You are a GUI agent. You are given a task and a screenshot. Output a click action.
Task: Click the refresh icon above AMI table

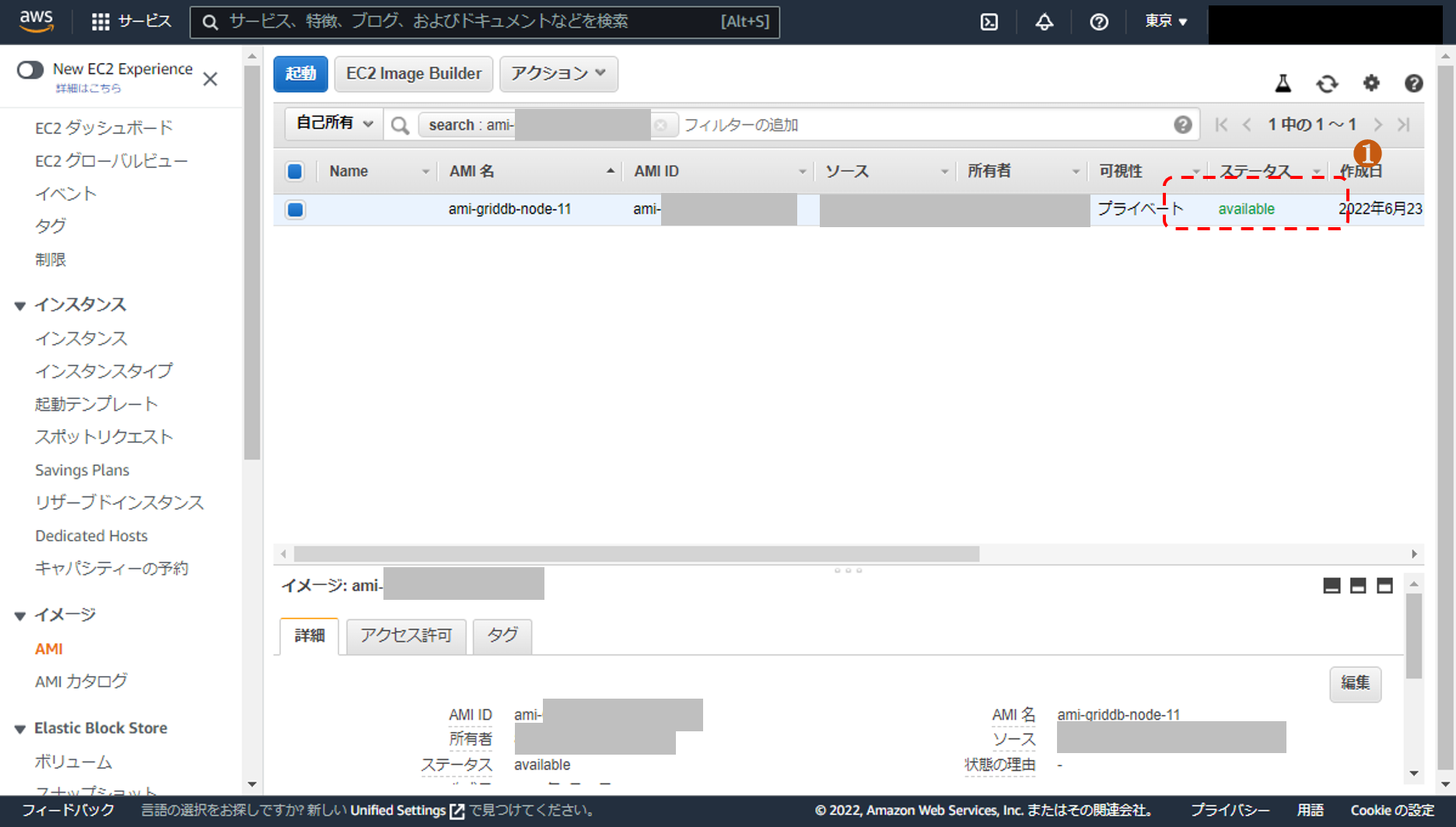pyautogui.click(x=1327, y=83)
